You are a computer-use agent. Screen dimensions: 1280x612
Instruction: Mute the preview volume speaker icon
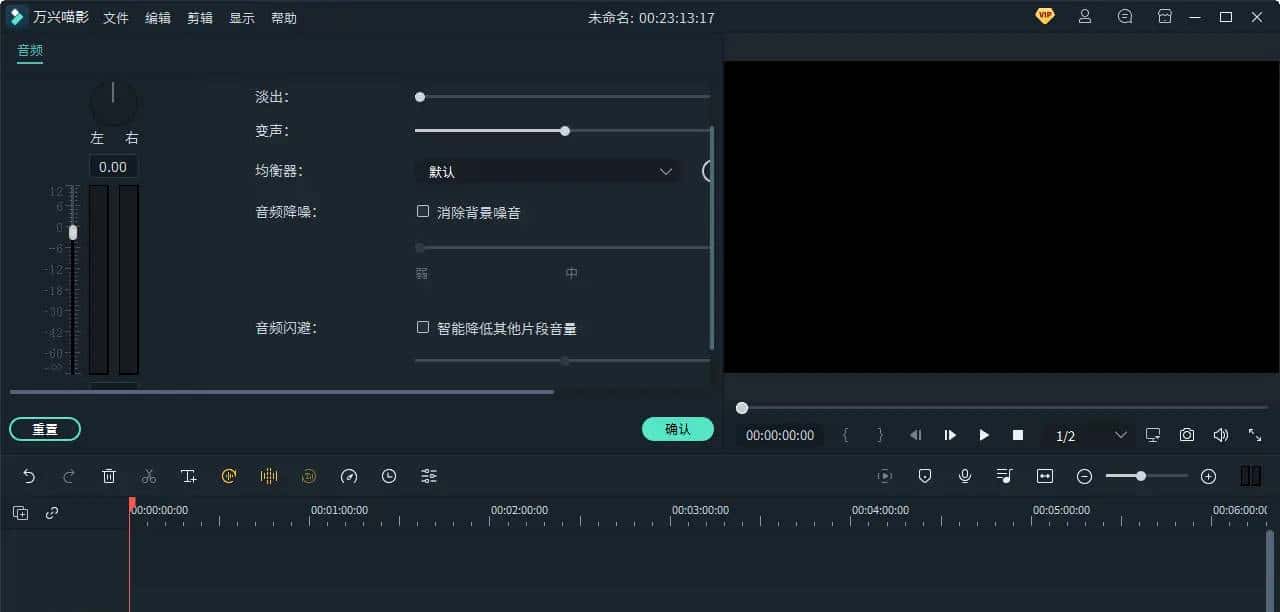pyautogui.click(x=1220, y=435)
